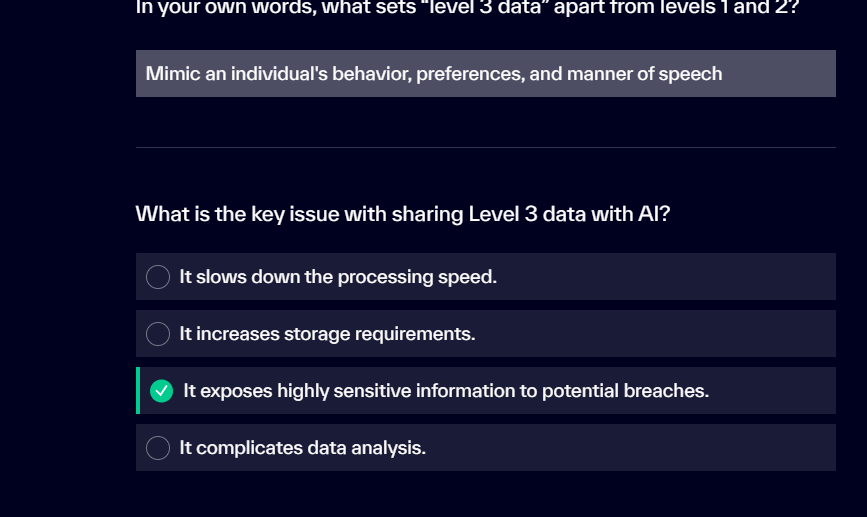
Task: Select the radio circle for slows down processing speed
Action: click(158, 277)
